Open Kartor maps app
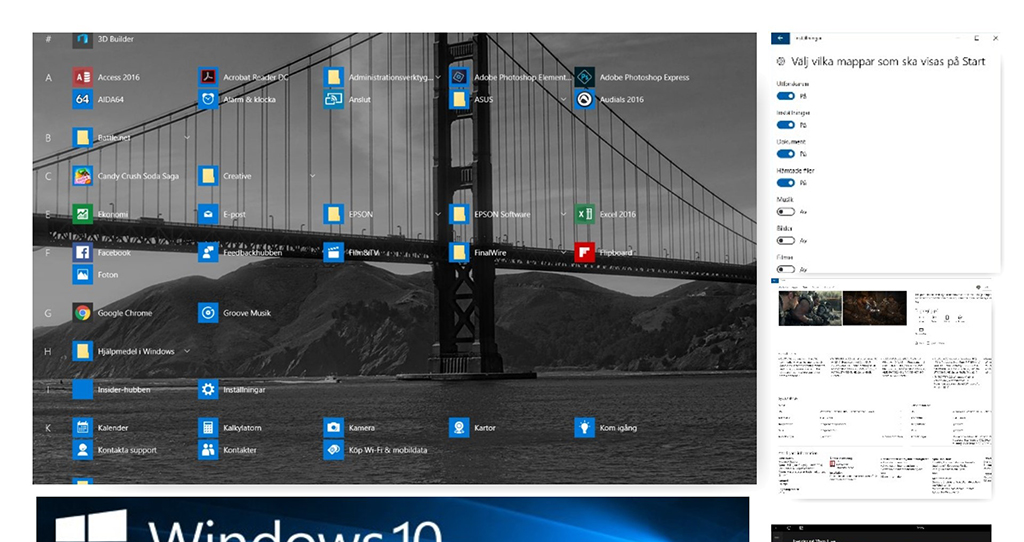 point(472,428)
